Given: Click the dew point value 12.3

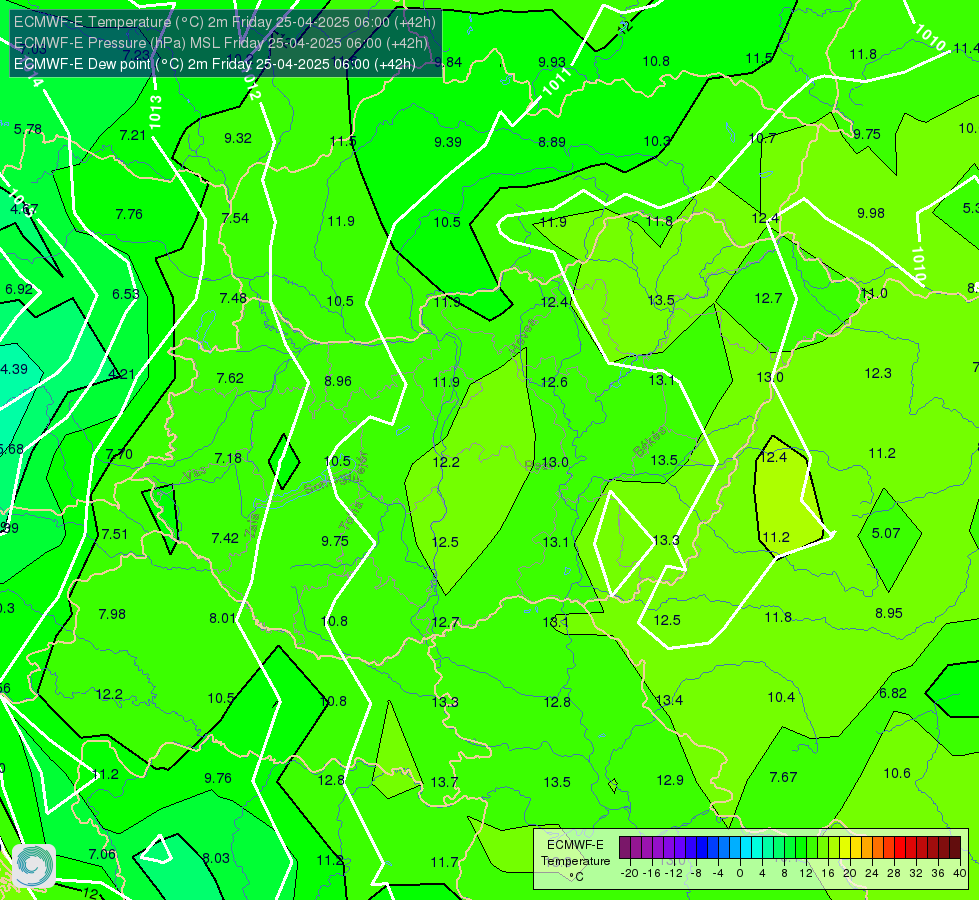Looking at the screenshot, I should [878, 373].
